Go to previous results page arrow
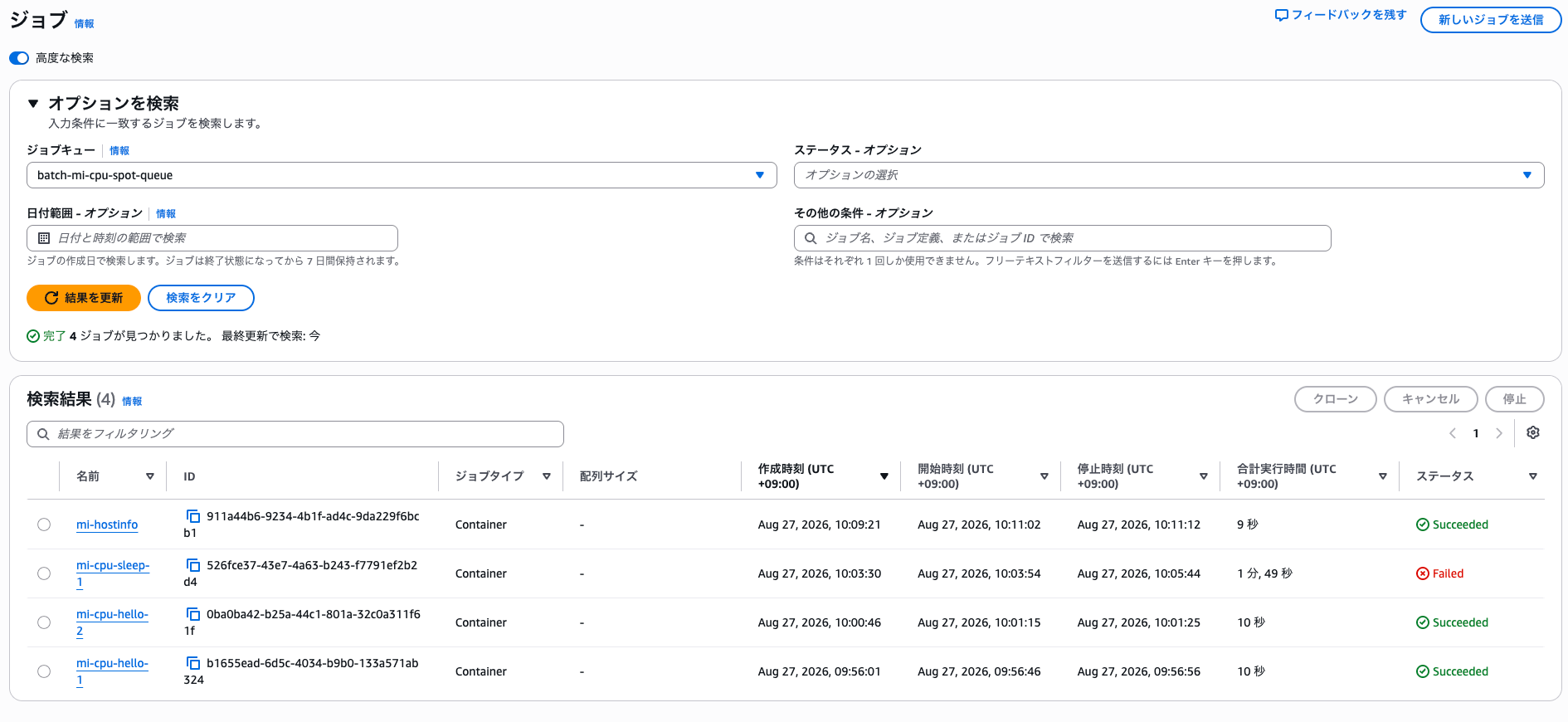The image size is (1568, 722). [1453, 433]
